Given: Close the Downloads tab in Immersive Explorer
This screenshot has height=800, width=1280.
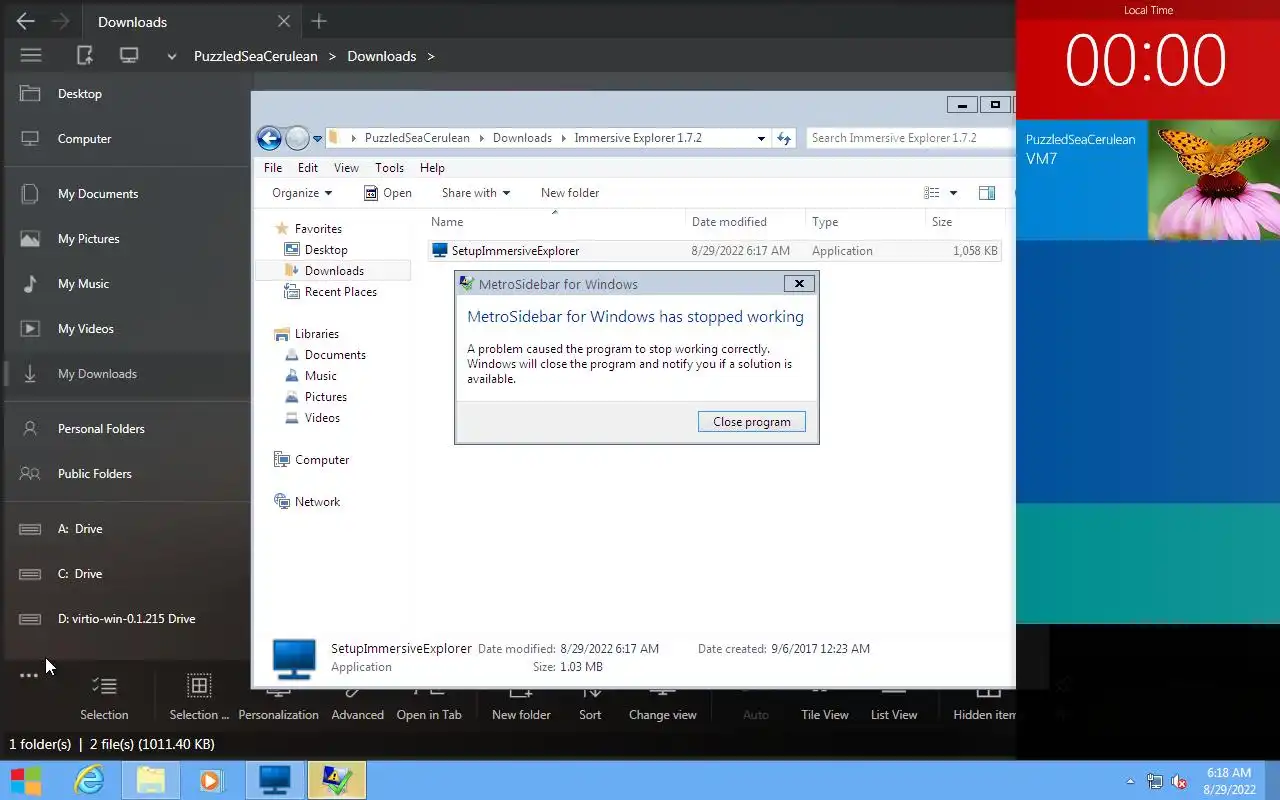Looking at the screenshot, I should [284, 21].
